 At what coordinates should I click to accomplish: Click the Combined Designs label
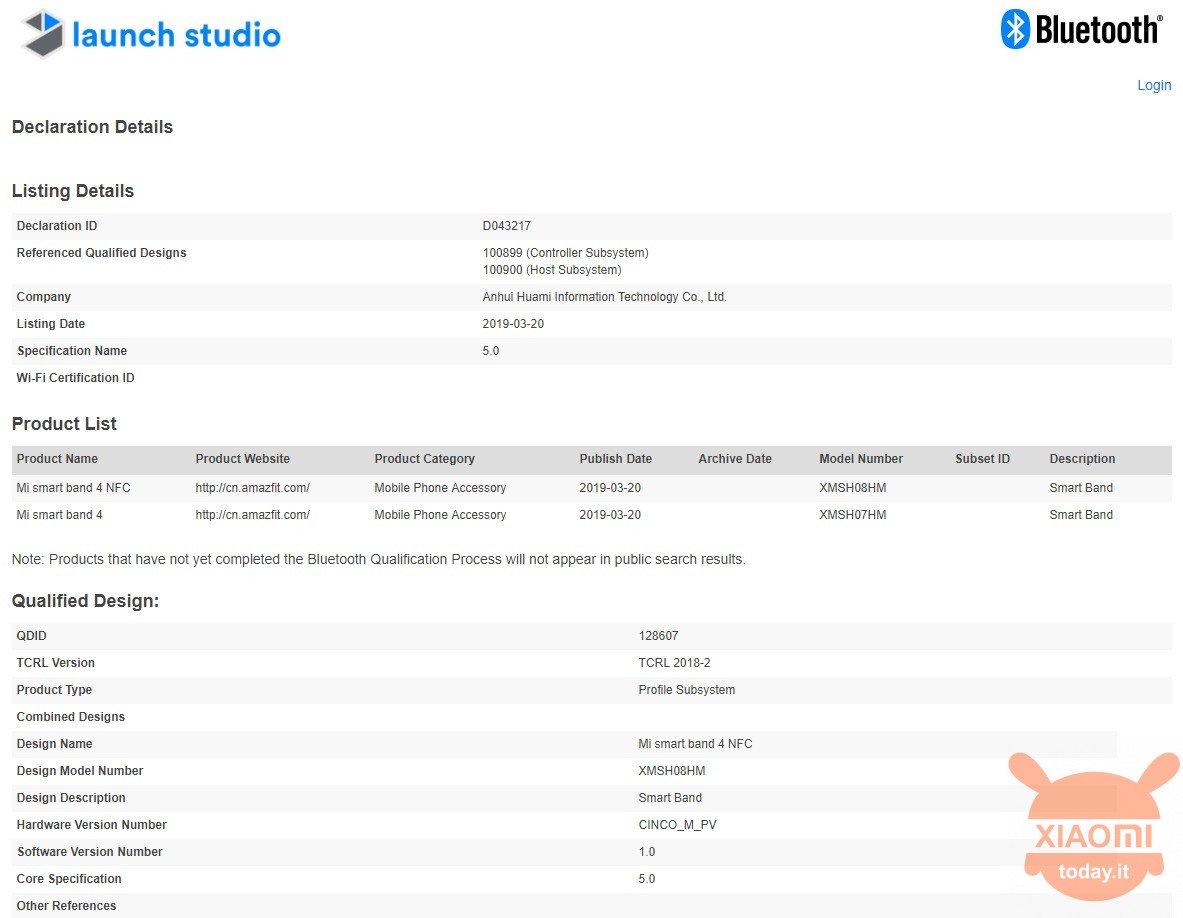[71, 717]
